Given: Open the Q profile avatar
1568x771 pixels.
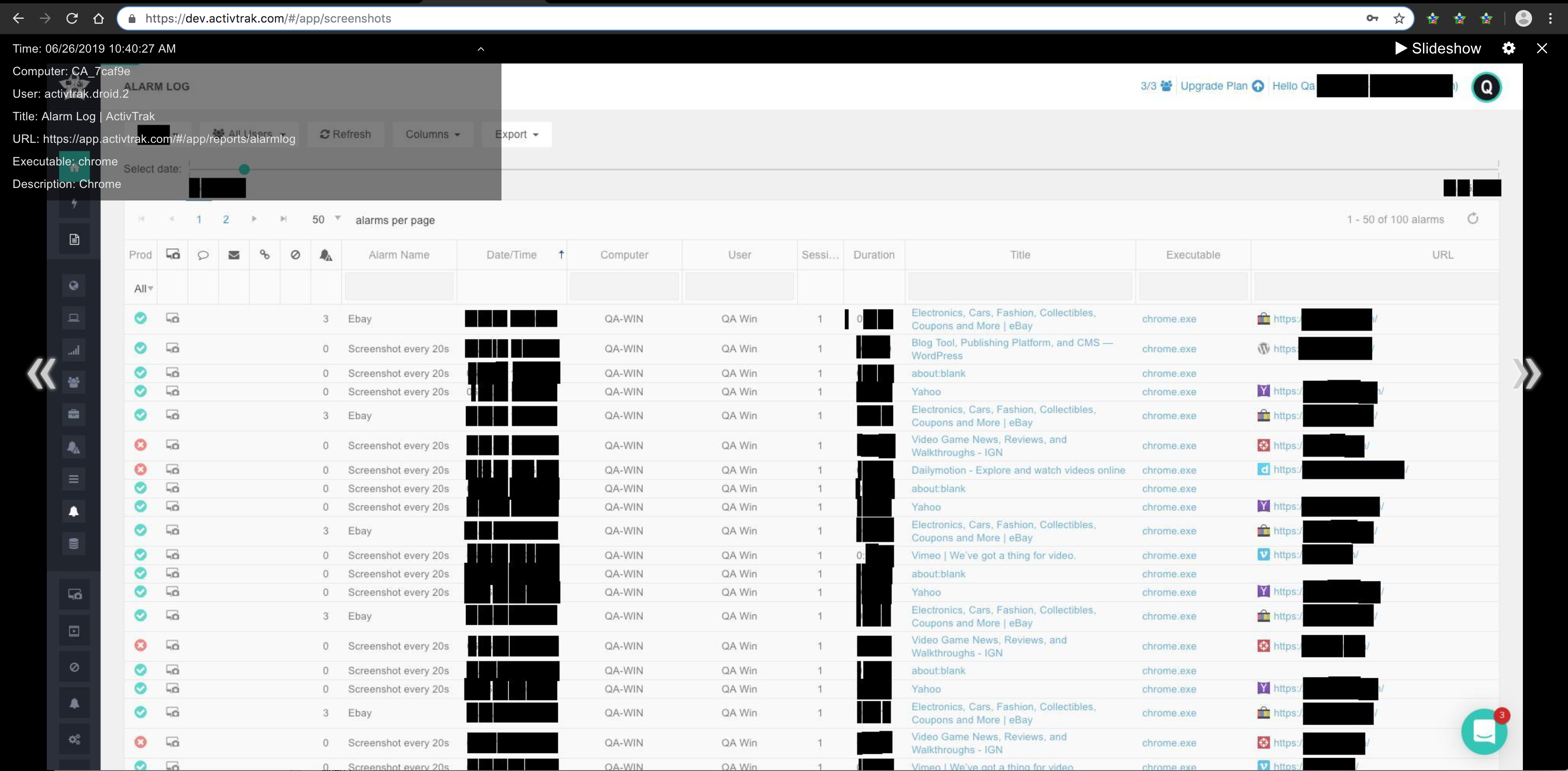Looking at the screenshot, I should click(1487, 87).
